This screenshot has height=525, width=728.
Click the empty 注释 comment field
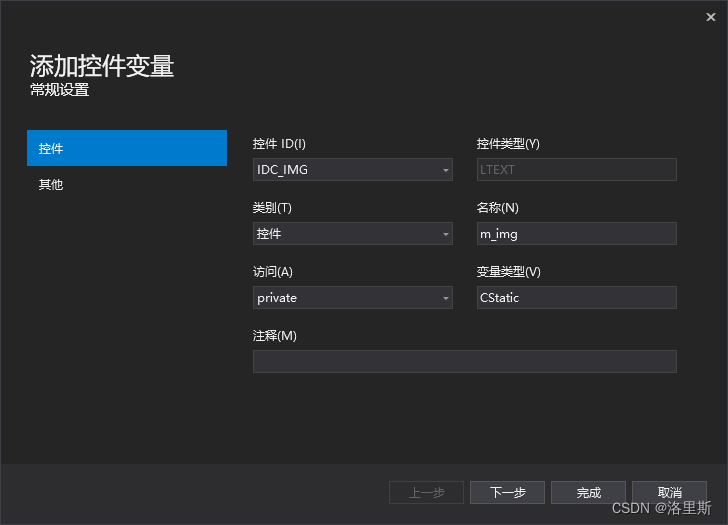coord(464,362)
